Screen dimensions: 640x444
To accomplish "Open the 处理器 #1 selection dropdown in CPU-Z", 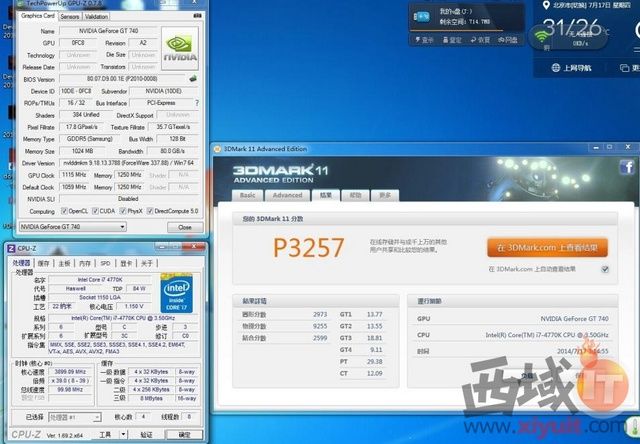I will coord(75,417).
